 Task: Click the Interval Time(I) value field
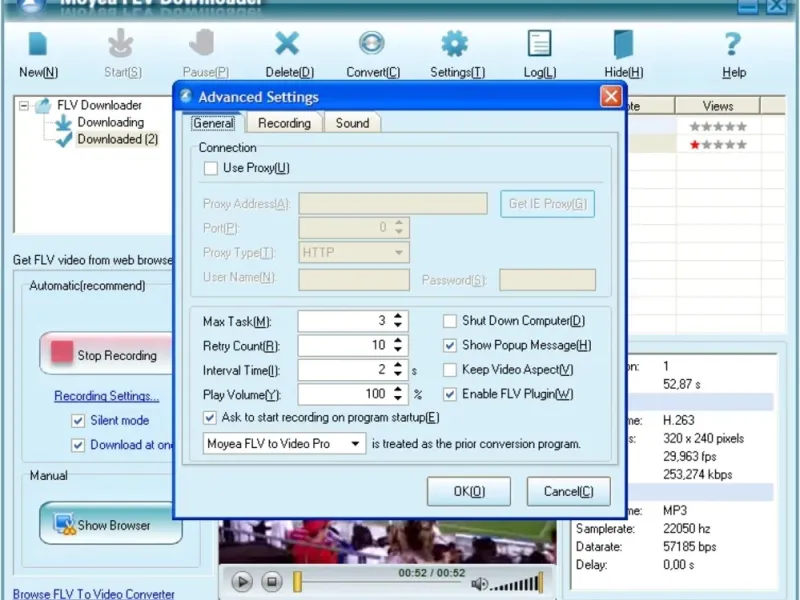345,369
